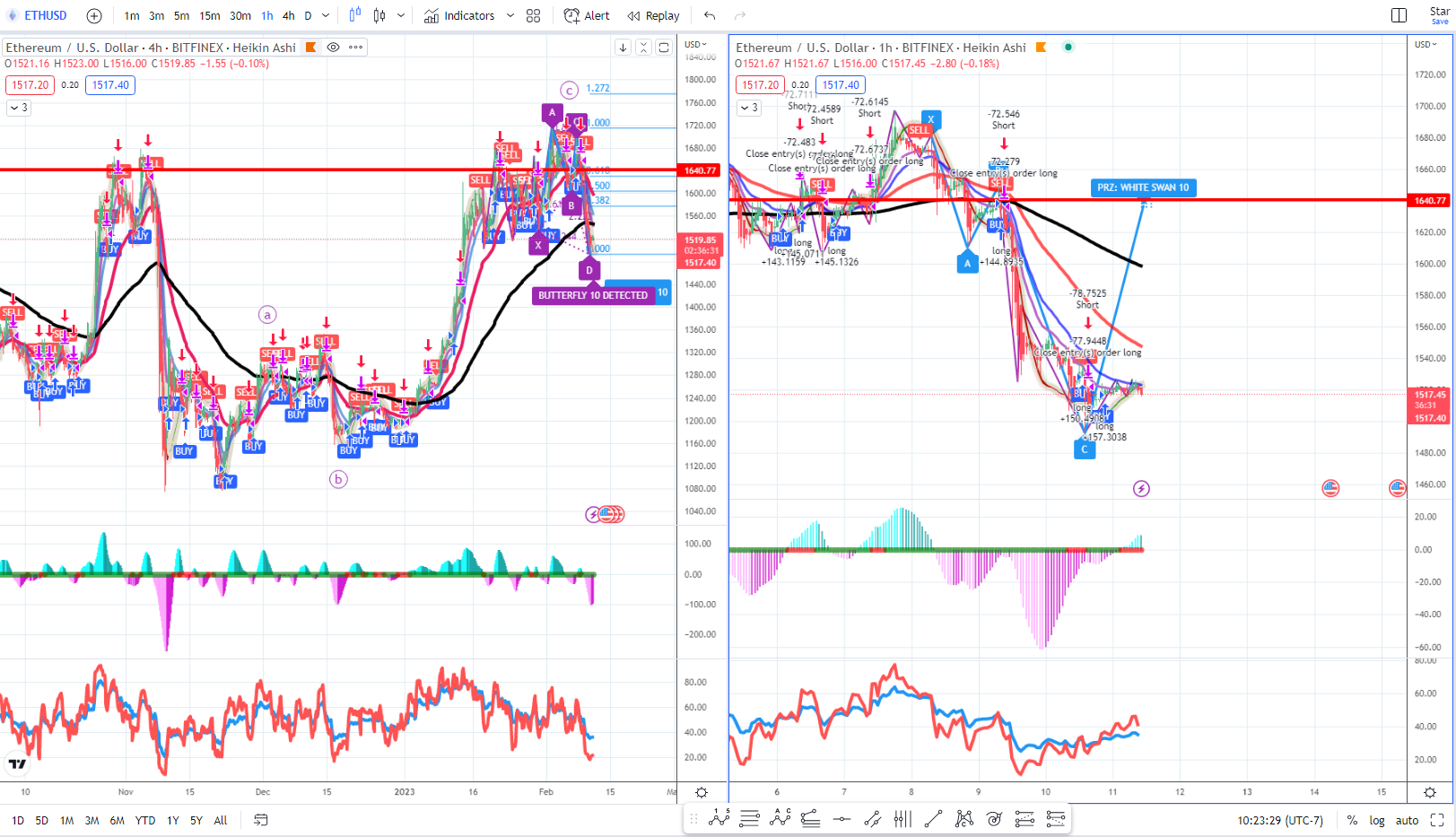The image size is (1456, 837).
Task: Click the 1517.40 buy price button on the 4h chart
Action: click(111, 85)
